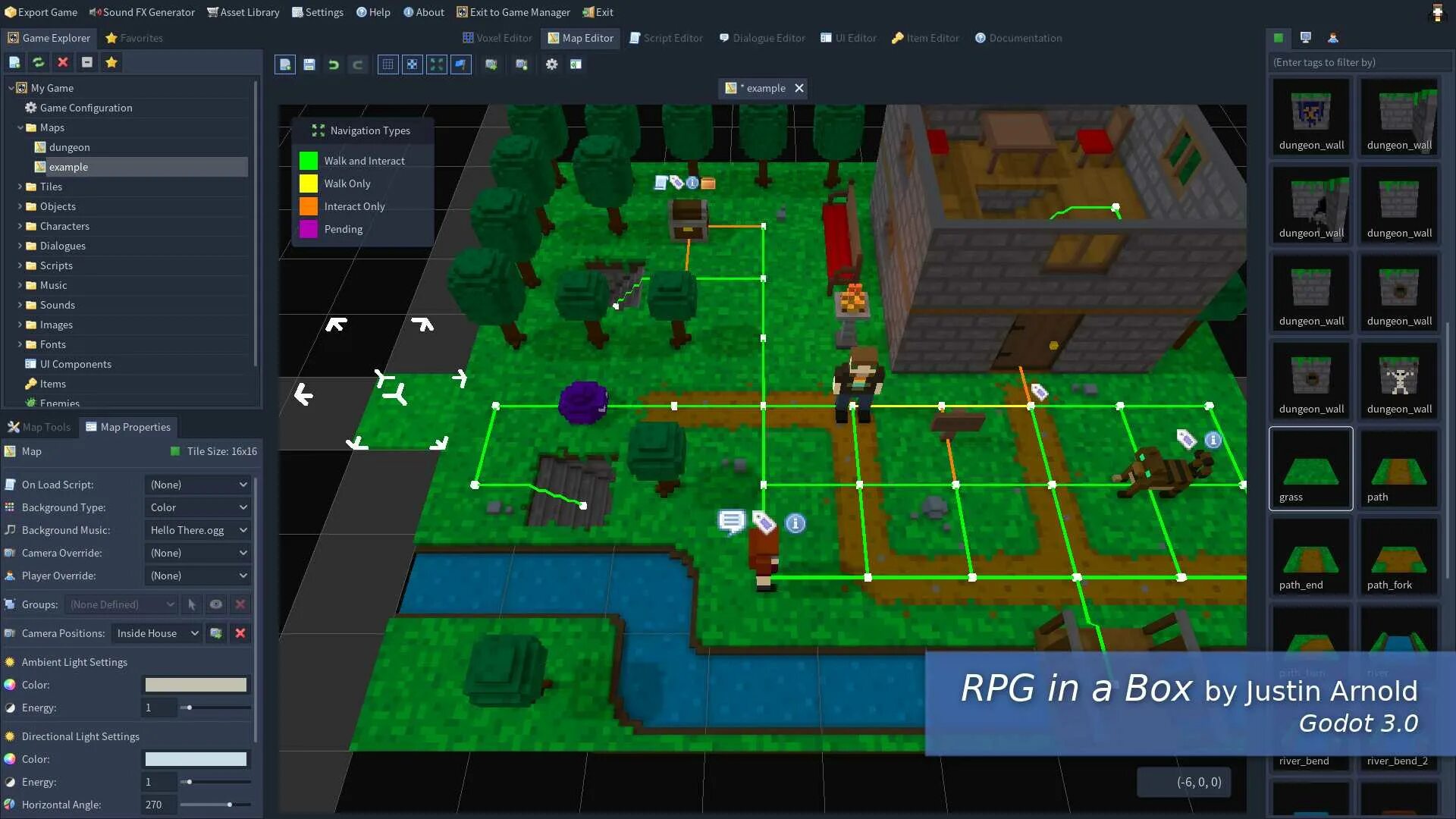Select the grid snap toggle icon

pos(412,64)
